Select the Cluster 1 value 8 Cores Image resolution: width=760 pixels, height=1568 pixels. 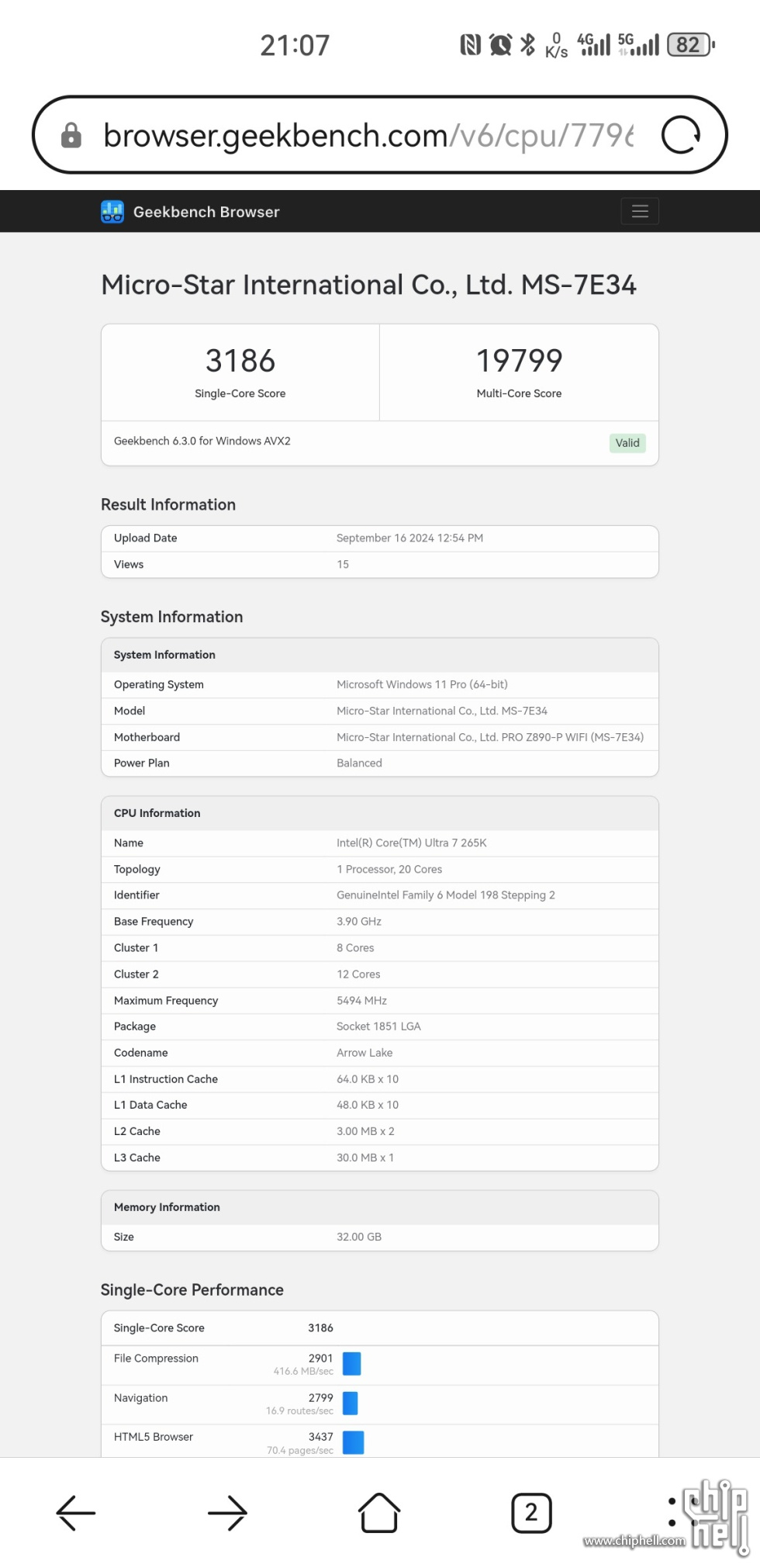(x=355, y=948)
